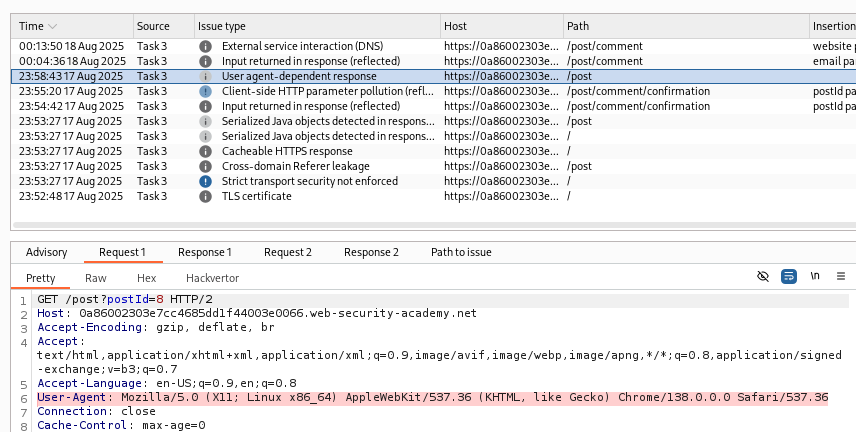Select the User agent-dependent response row

coord(433,76)
